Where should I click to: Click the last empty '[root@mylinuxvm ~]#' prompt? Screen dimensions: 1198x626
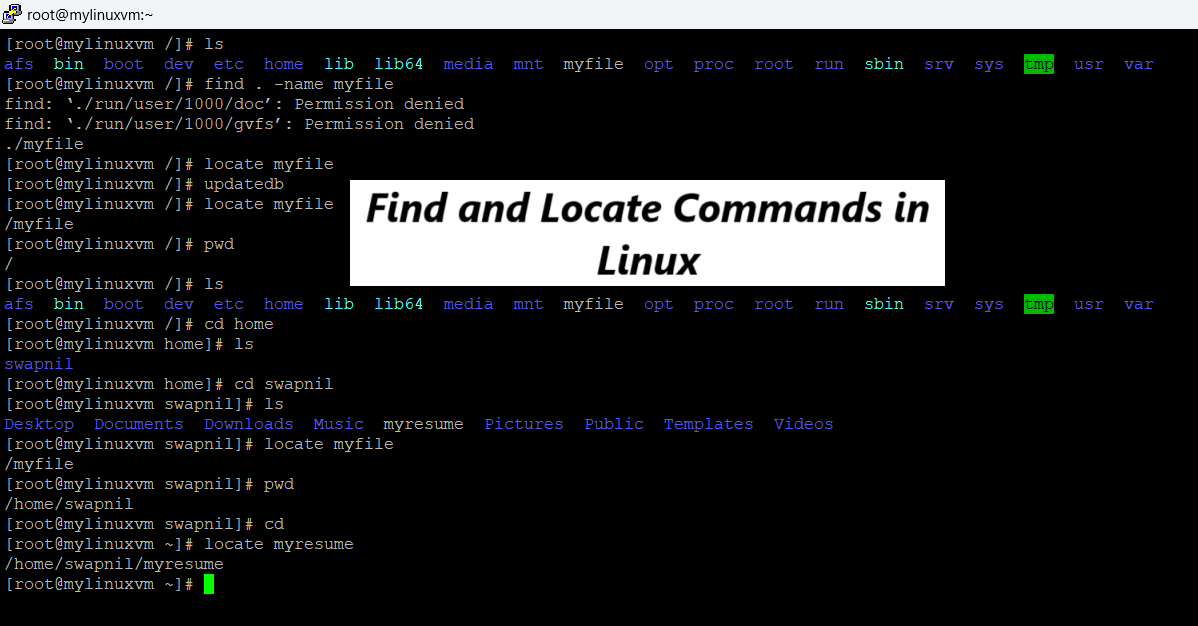click(99, 584)
